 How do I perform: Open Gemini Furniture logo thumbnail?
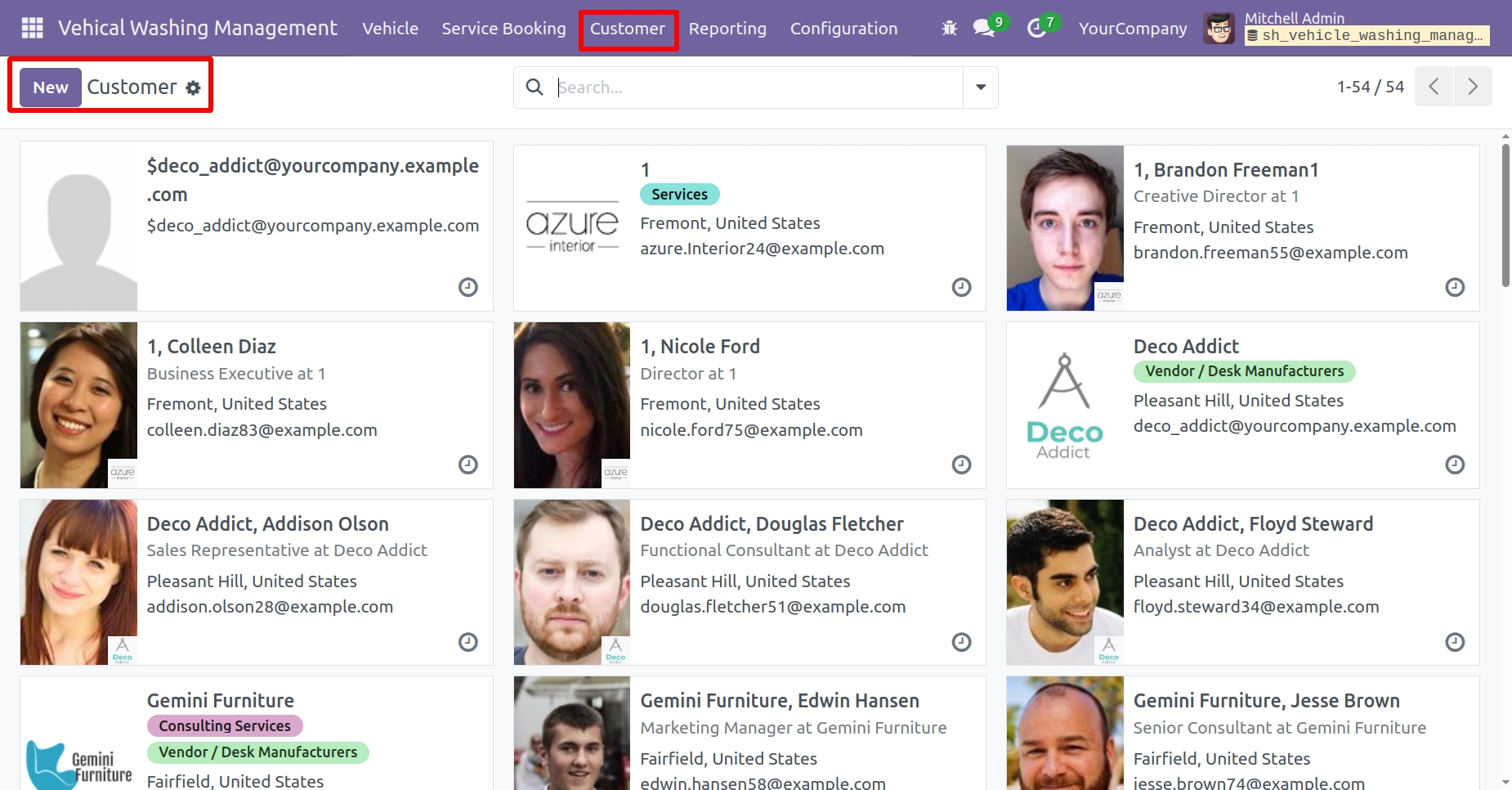[x=78, y=734]
